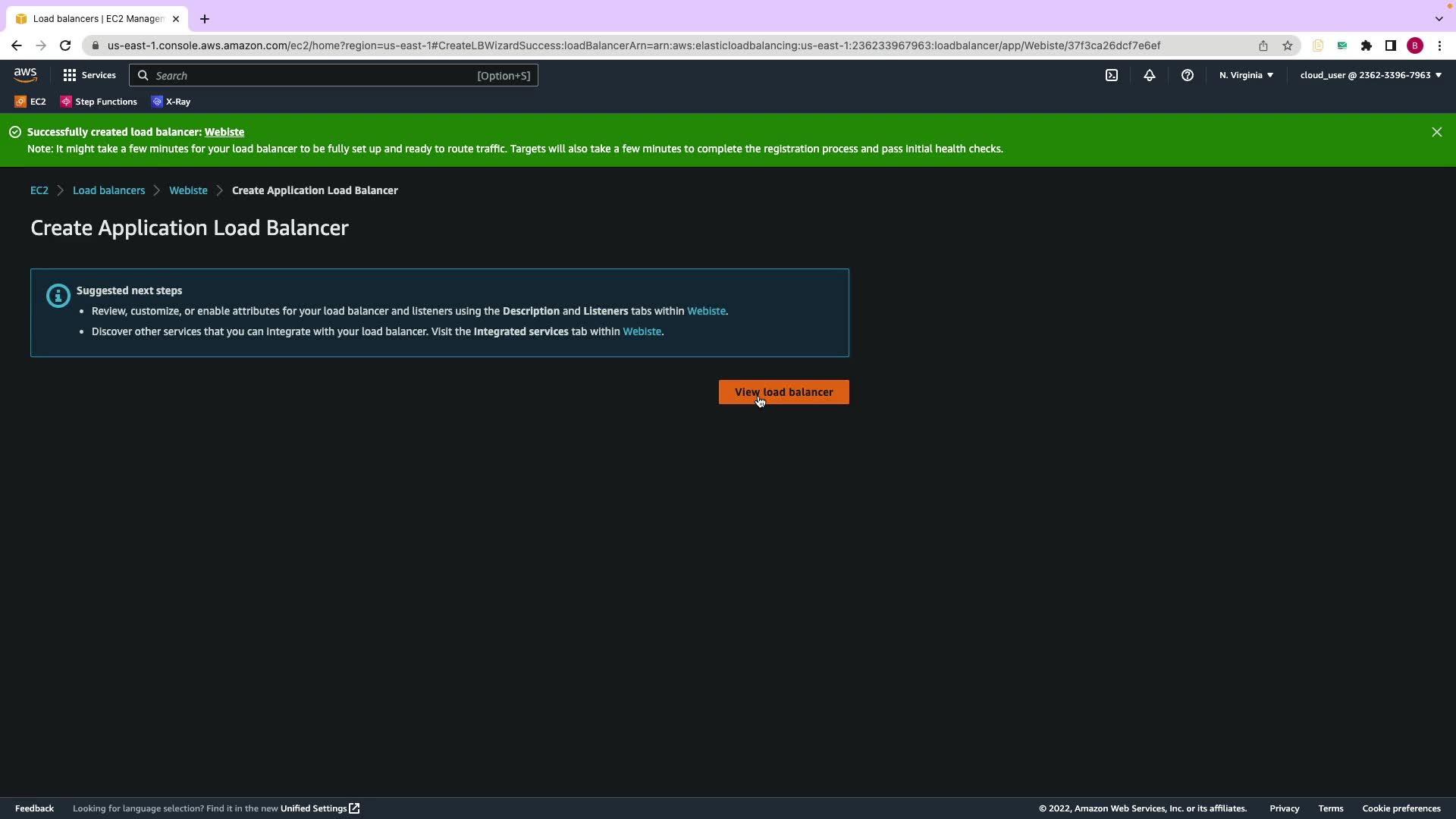Open browser extensions puzzle icon
This screenshot has width=1456, height=819.
click(x=1367, y=45)
